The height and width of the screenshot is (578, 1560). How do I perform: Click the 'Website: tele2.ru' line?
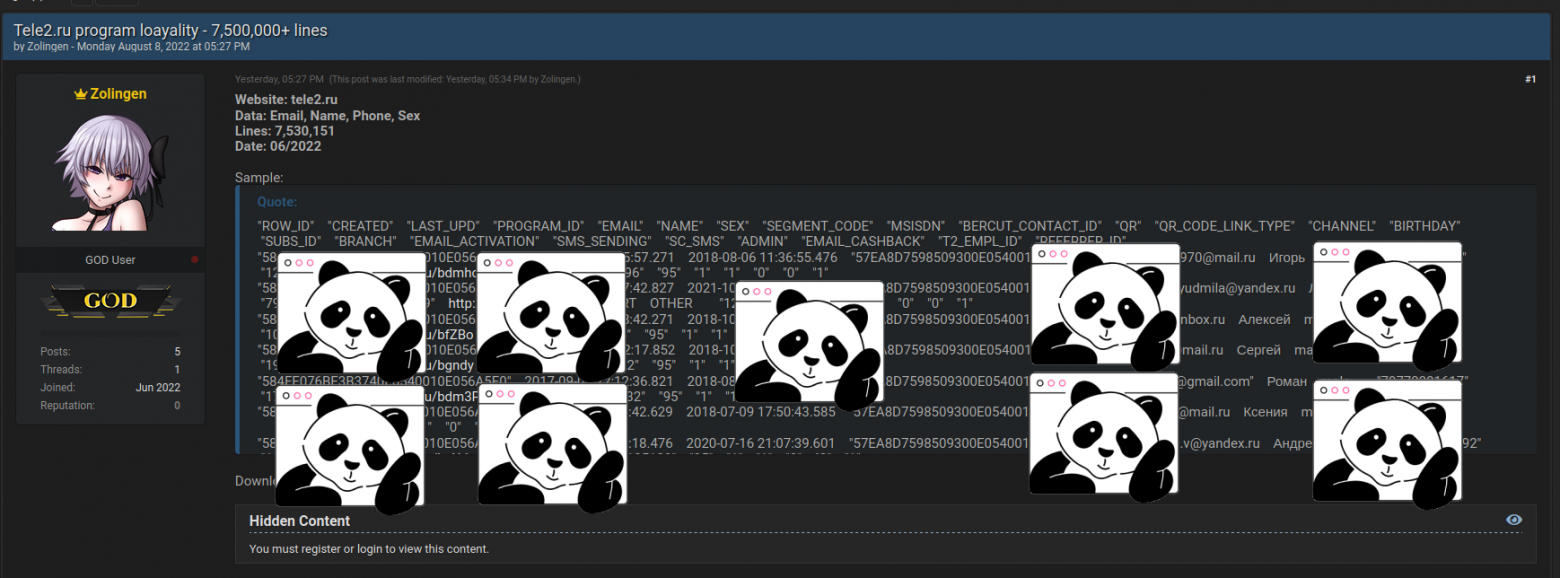(x=286, y=100)
